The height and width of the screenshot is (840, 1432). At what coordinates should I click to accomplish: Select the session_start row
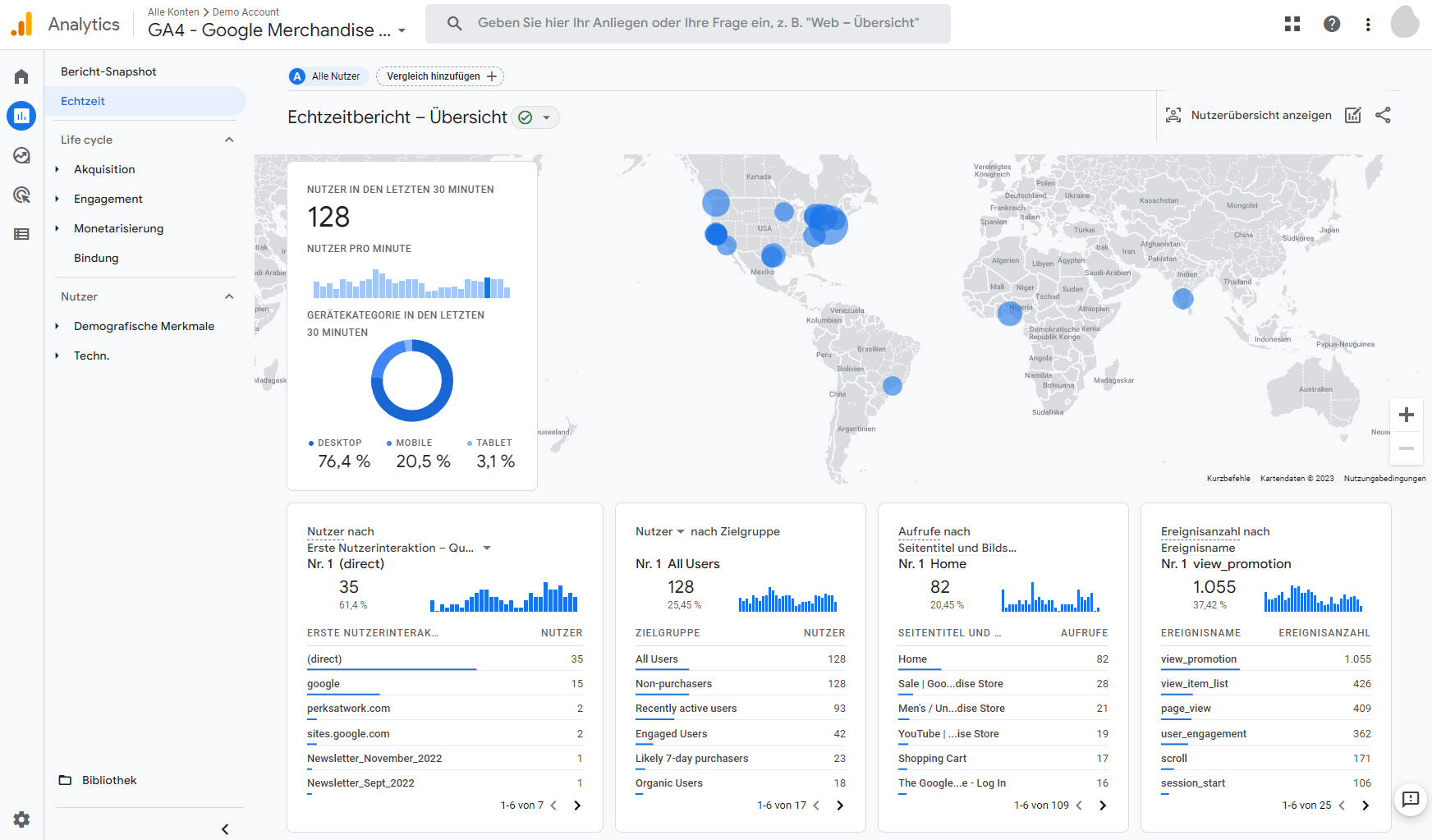(x=1266, y=783)
